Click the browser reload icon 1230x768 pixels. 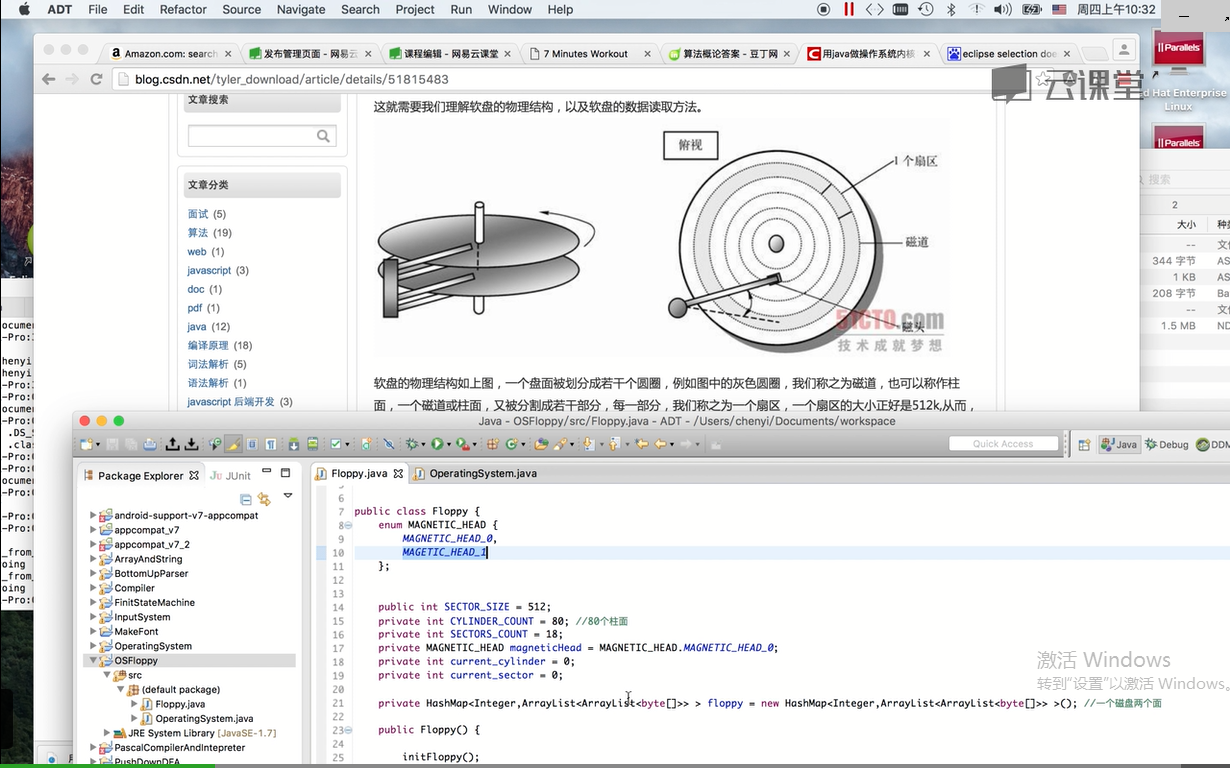tap(96, 79)
